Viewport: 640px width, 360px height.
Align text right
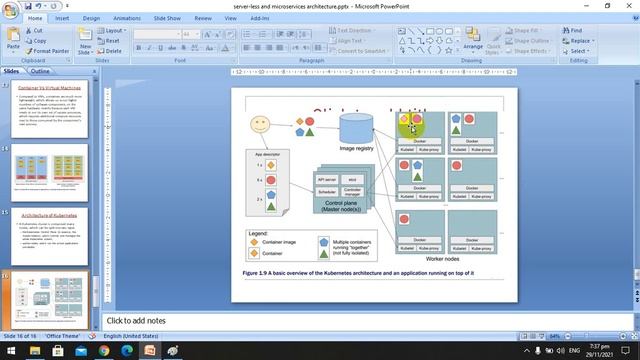(x=269, y=48)
